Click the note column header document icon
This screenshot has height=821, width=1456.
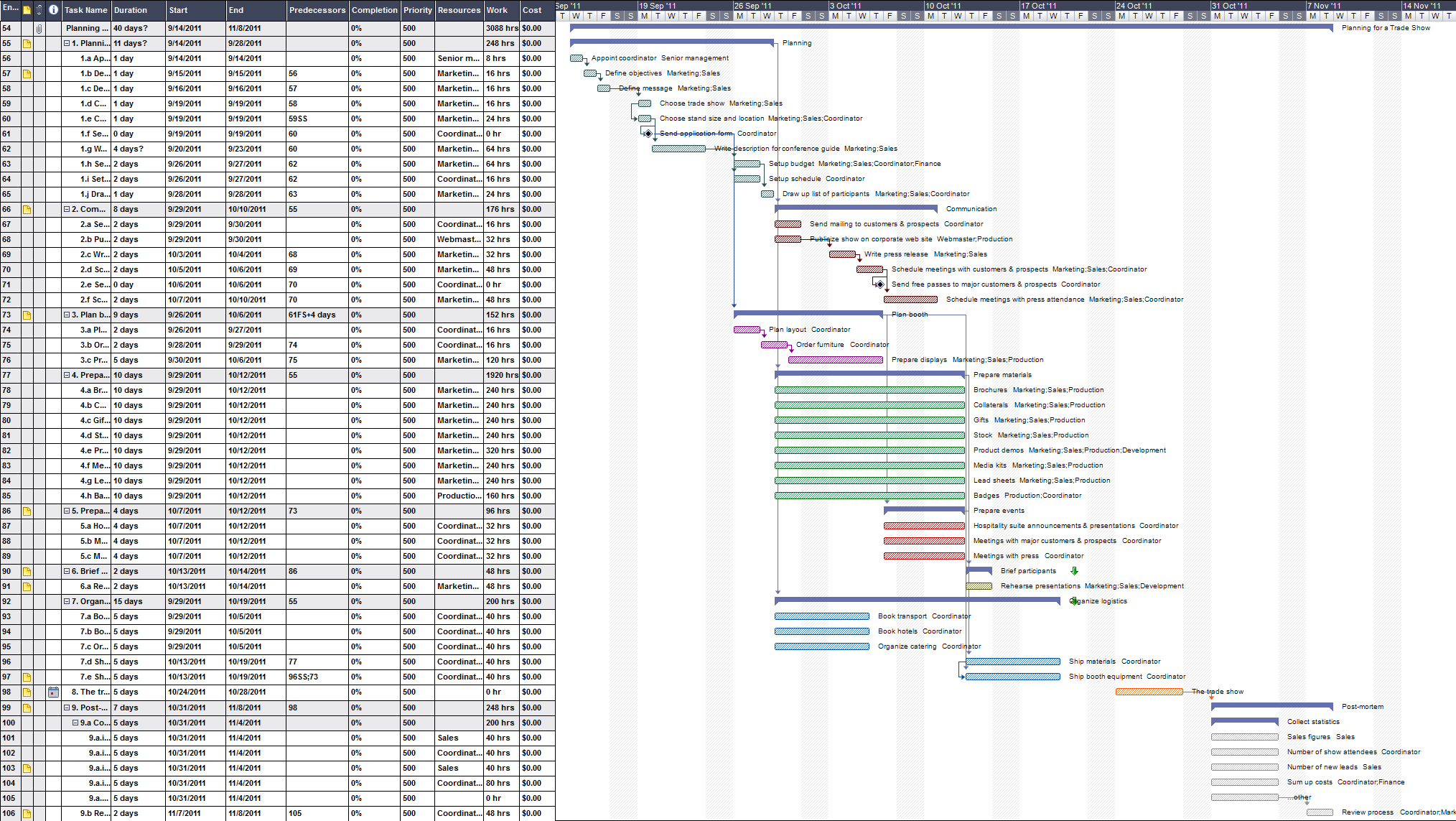click(x=25, y=10)
